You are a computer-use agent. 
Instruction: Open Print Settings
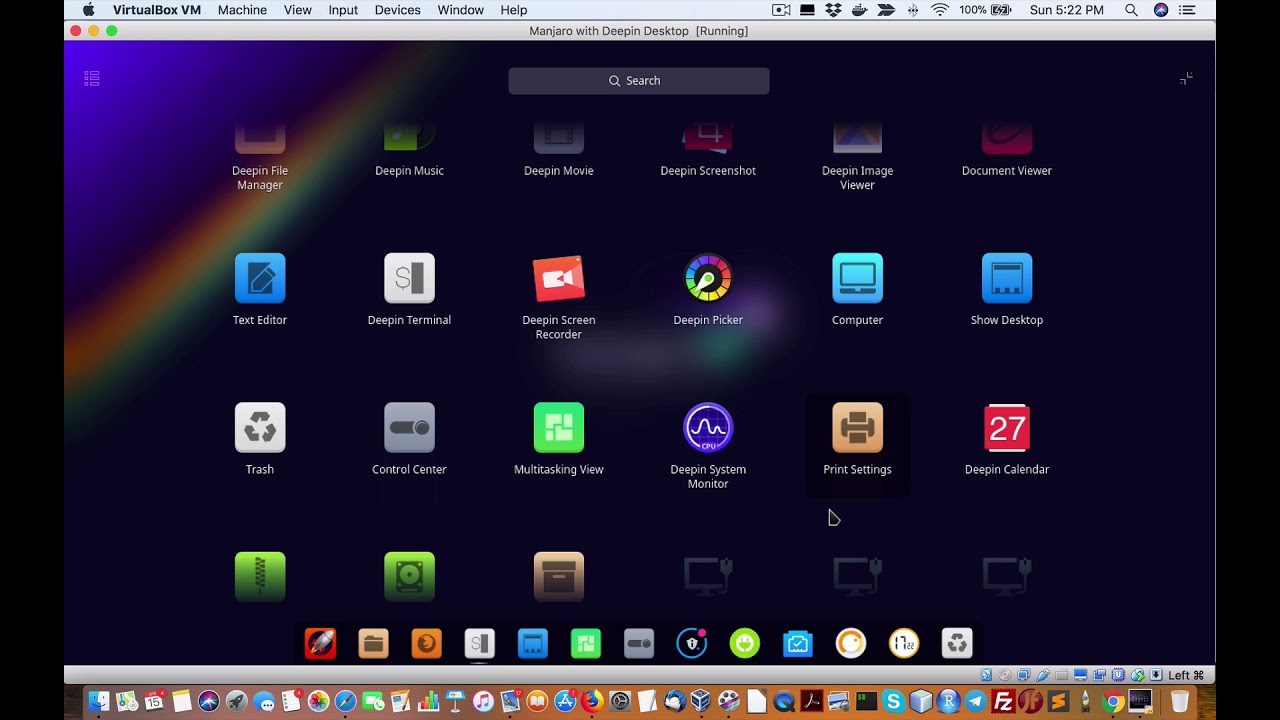857,428
